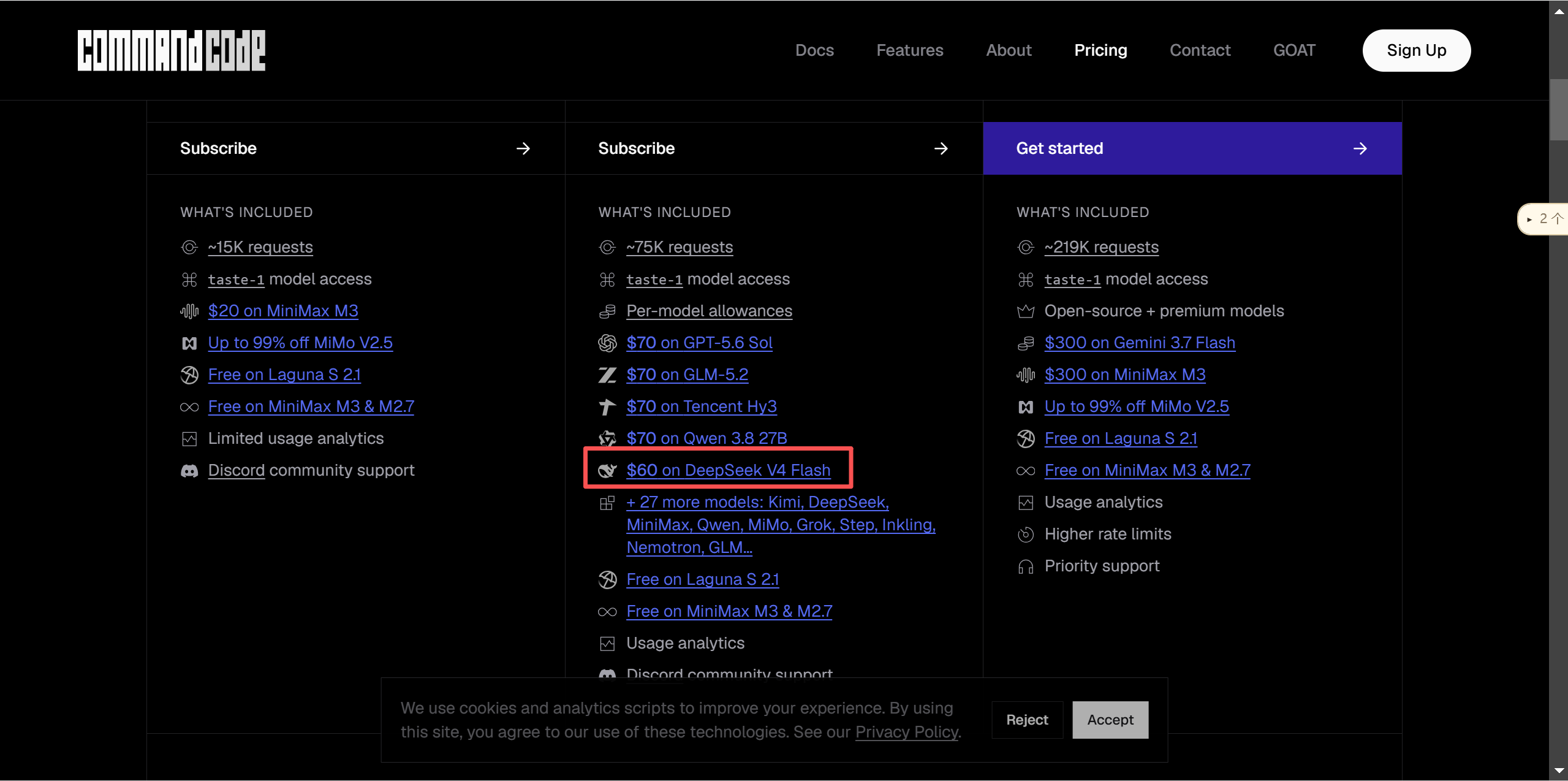This screenshot has width=1568, height=781.
Task: Go to the Features nav item
Action: click(909, 50)
